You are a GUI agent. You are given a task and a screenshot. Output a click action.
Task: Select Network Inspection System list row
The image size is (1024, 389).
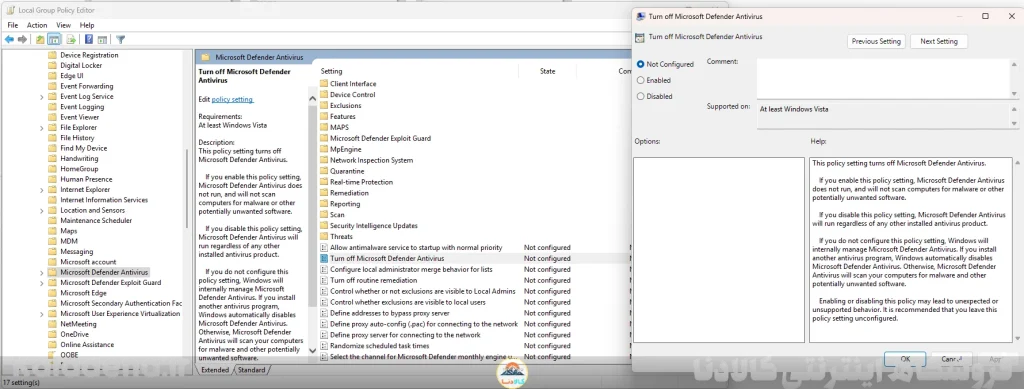[371, 160]
